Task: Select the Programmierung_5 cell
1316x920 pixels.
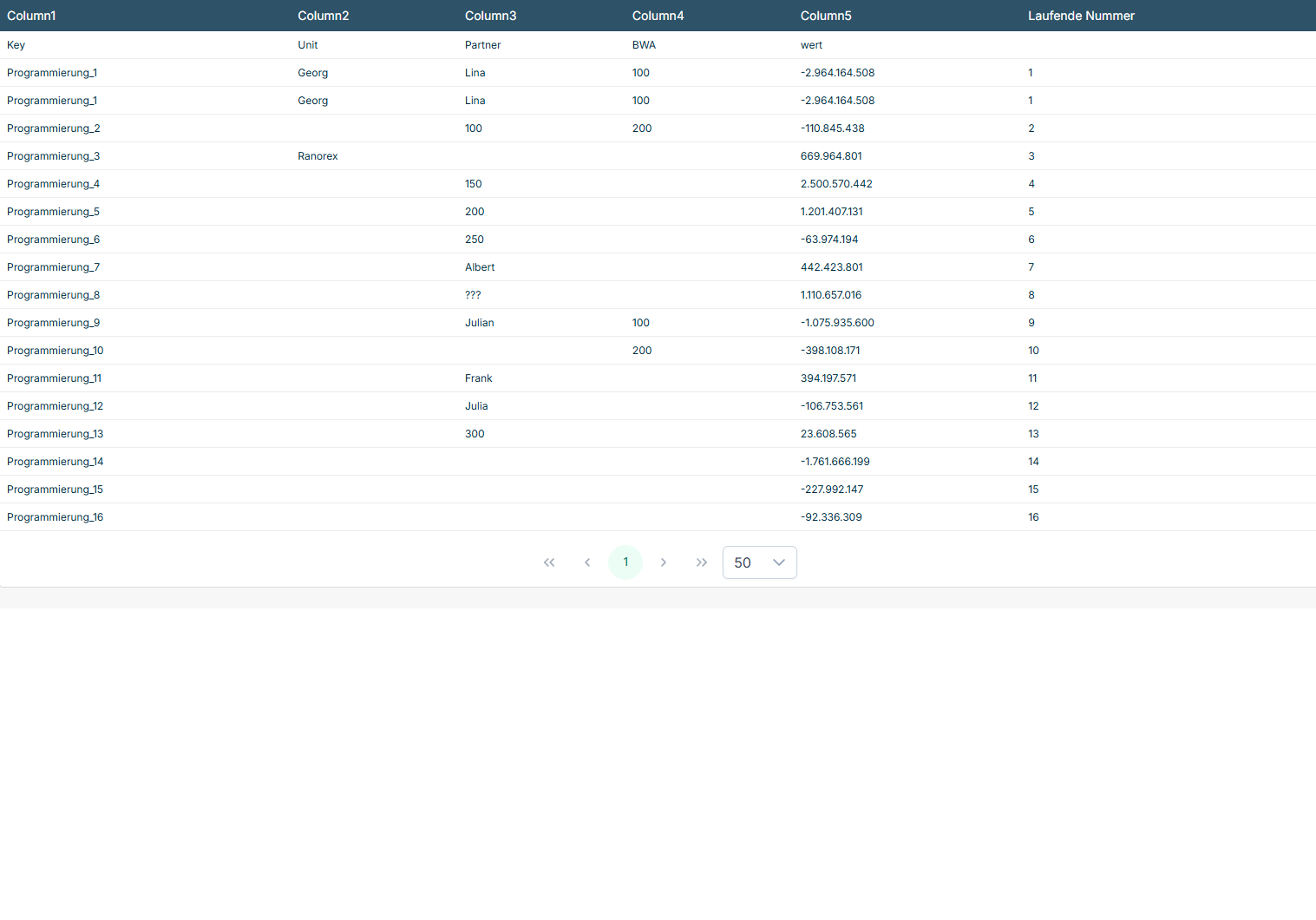Action: [54, 212]
